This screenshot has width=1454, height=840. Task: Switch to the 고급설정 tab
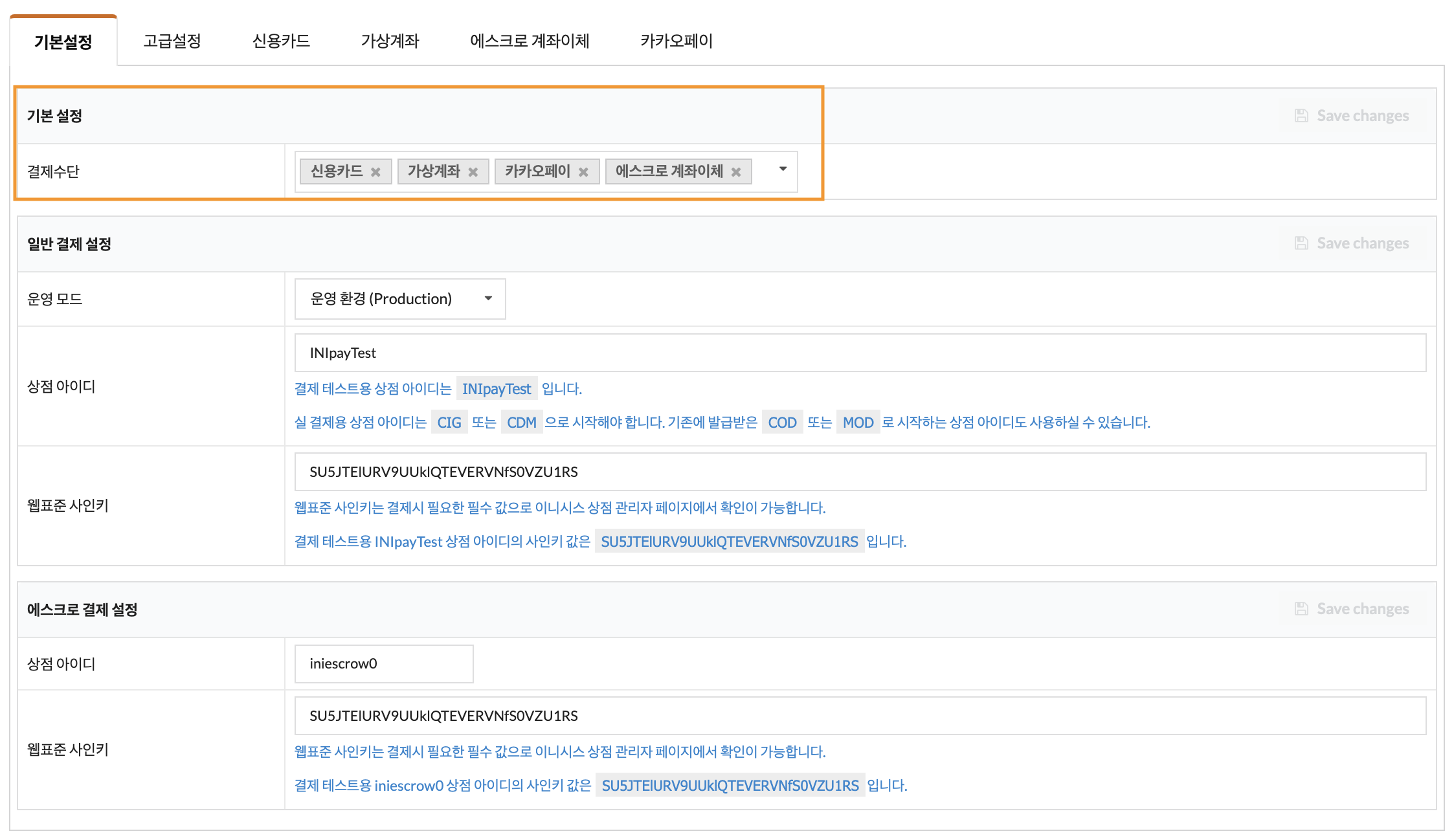(x=172, y=41)
